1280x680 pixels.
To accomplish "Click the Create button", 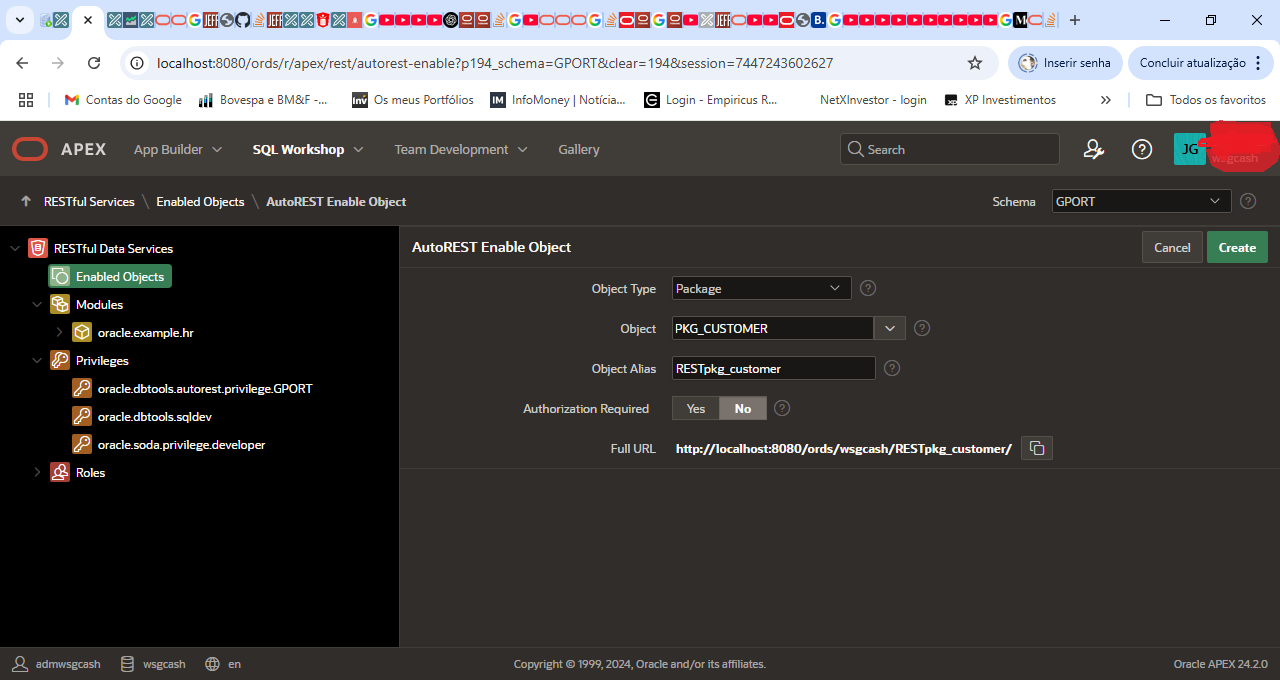I will point(1237,247).
